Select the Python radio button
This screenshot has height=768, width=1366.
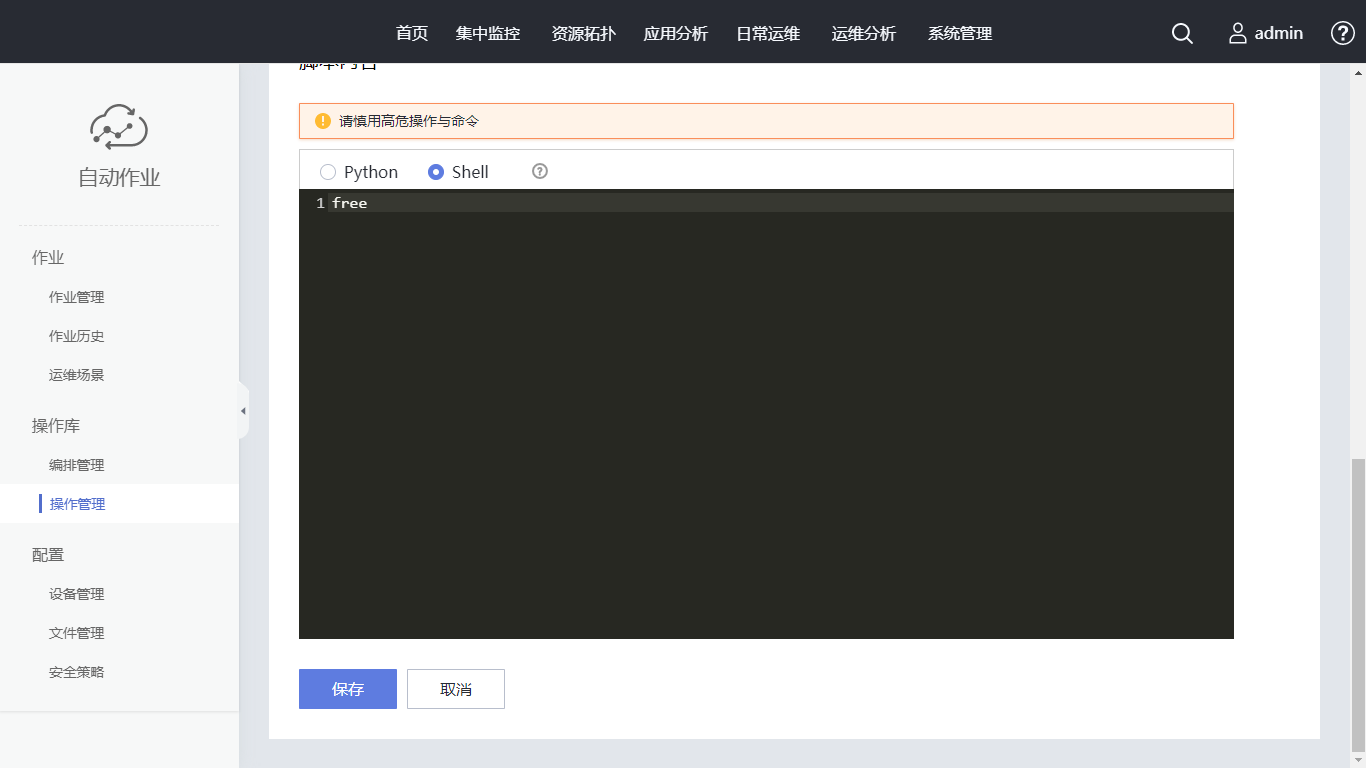pyautogui.click(x=328, y=172)
